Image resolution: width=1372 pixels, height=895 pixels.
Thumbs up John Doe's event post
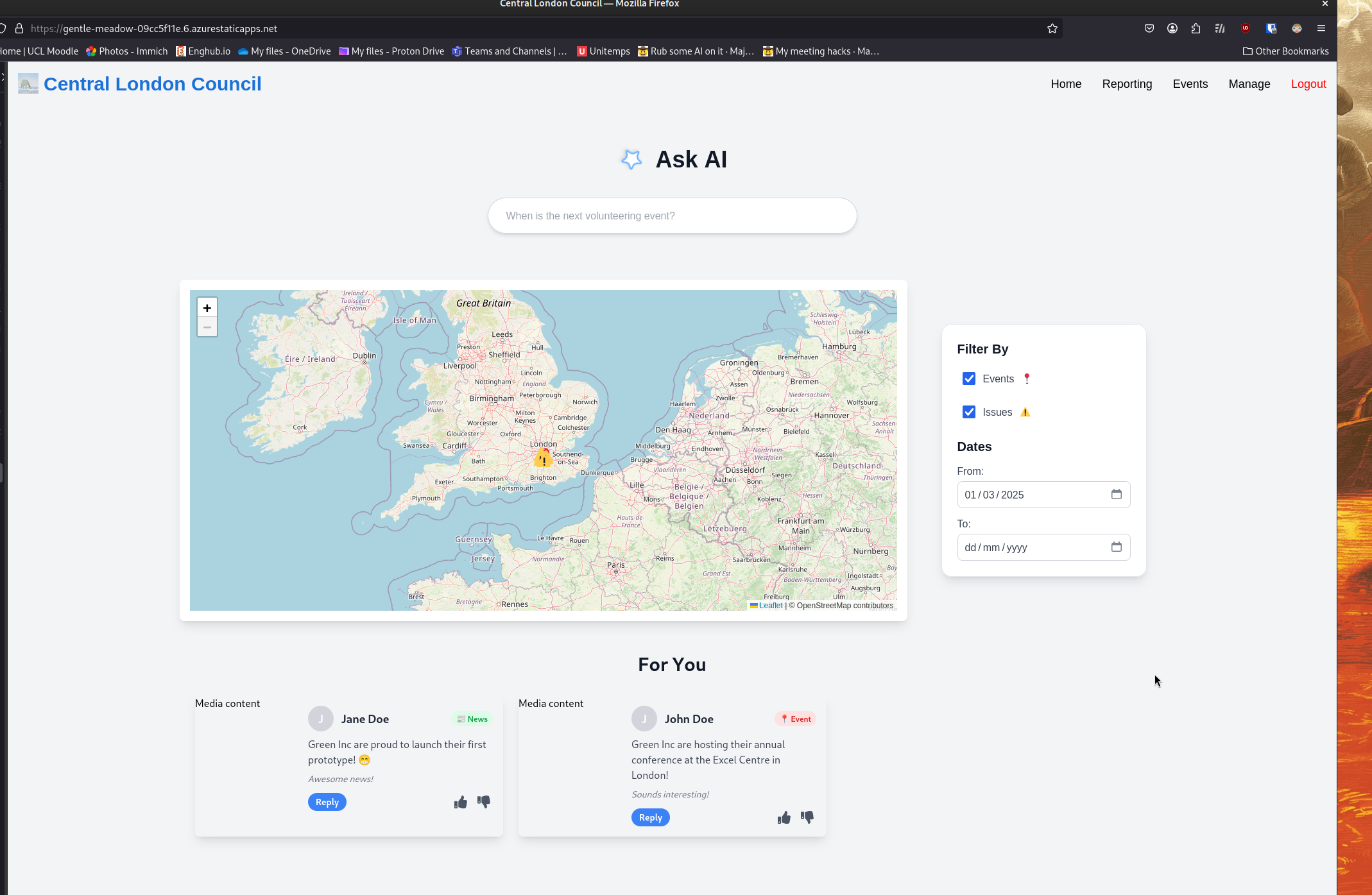pos(784,817)
